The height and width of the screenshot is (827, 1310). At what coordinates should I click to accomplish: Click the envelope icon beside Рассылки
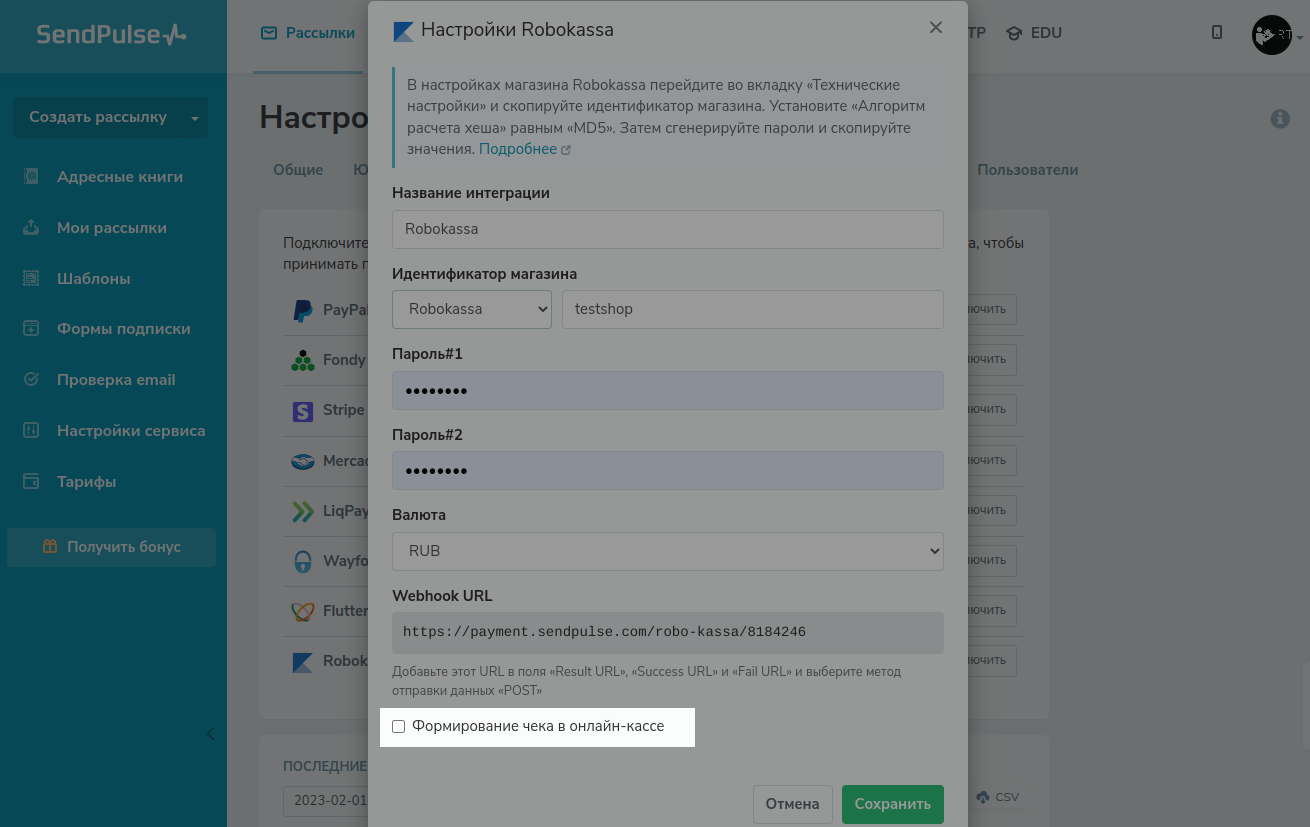coord(268,33)
